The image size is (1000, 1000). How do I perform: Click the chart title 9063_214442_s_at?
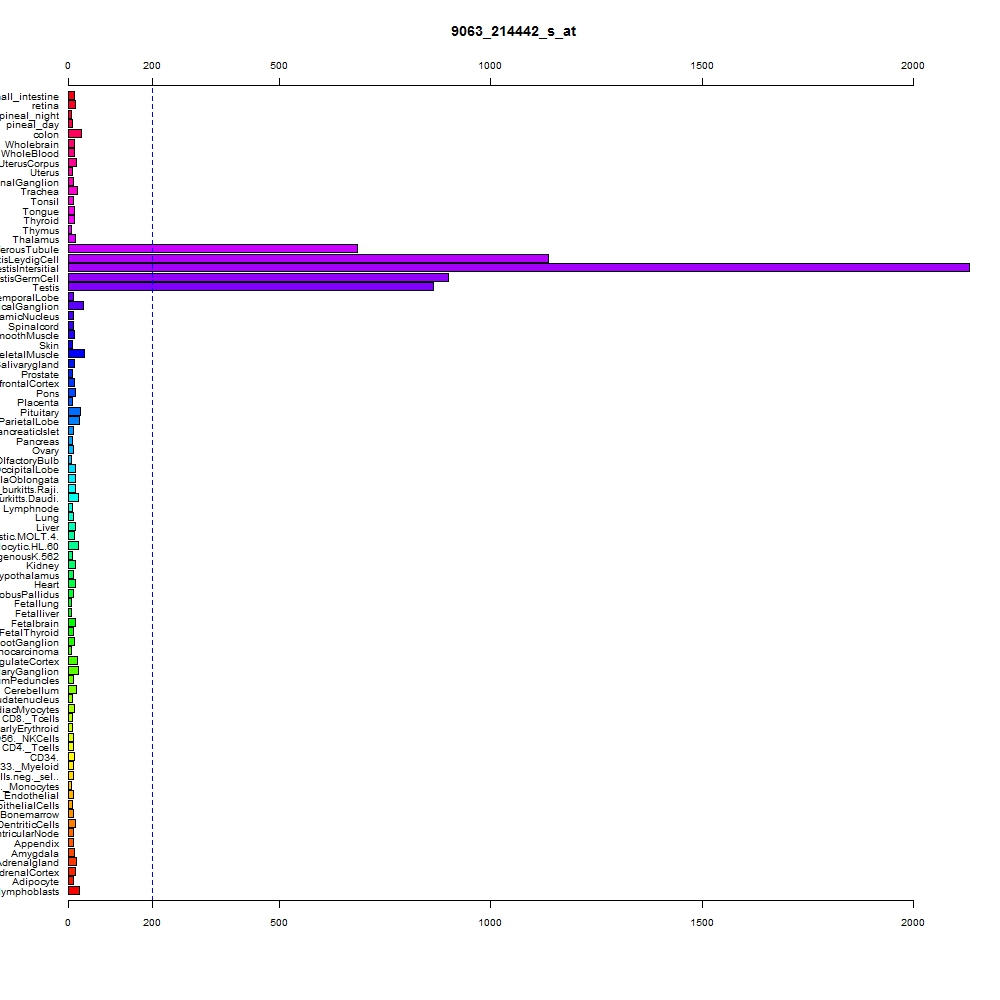click(x=513, y=31)
